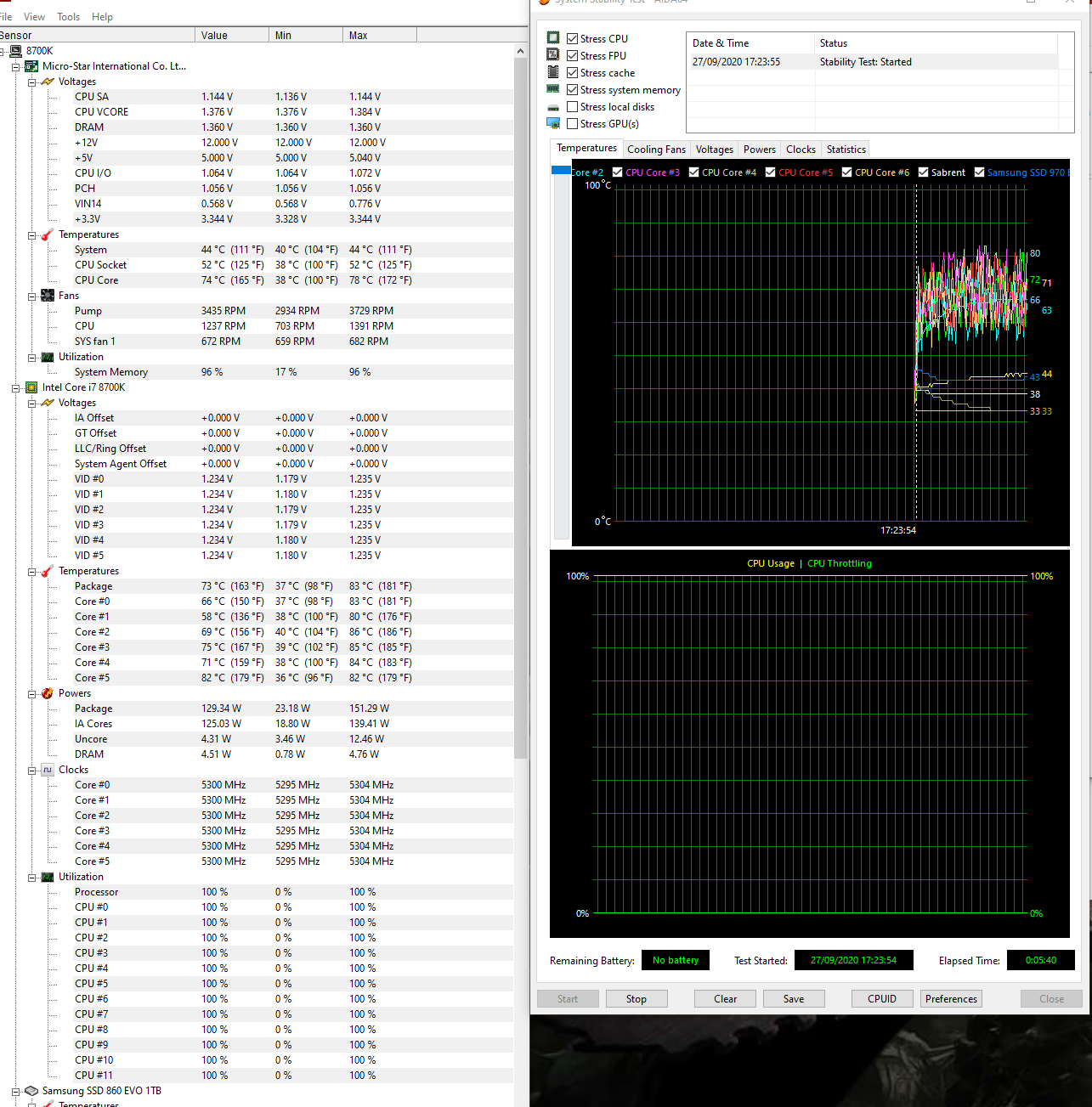
Task: Click the 8700K computer icon in sensor tree
Action: click(16, 51)
